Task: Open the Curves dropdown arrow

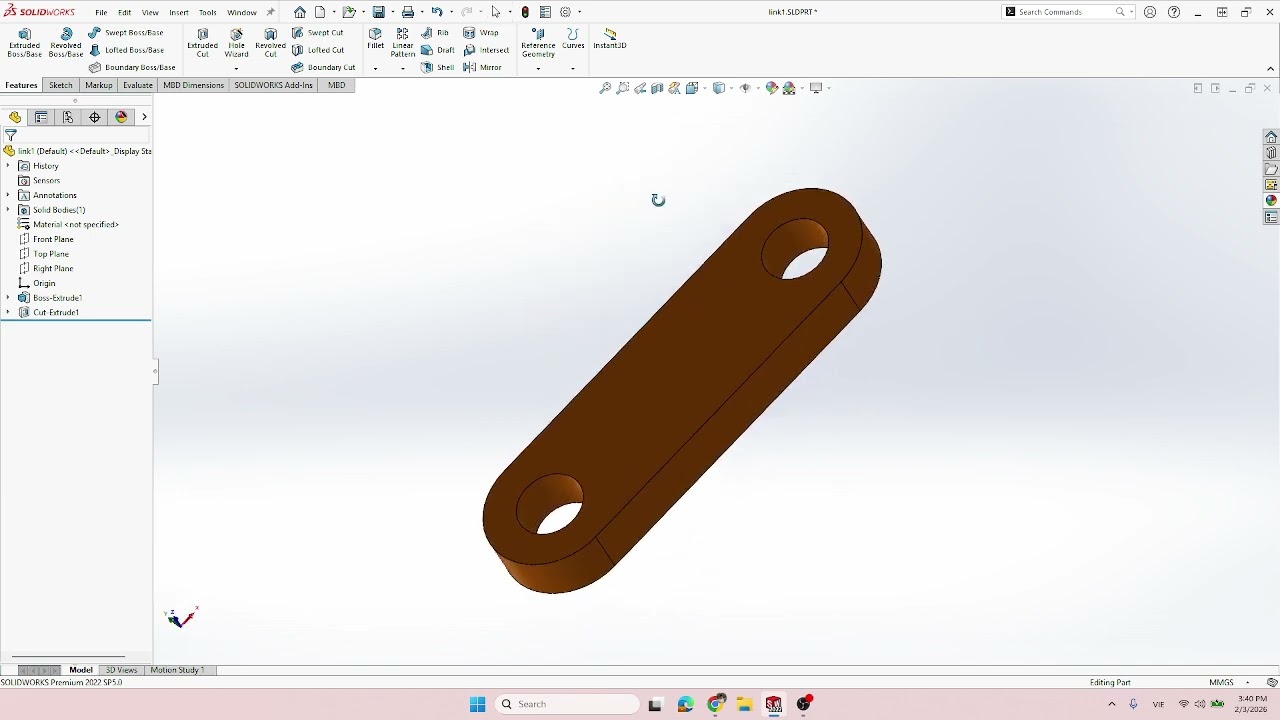Action: coord(573,68)
